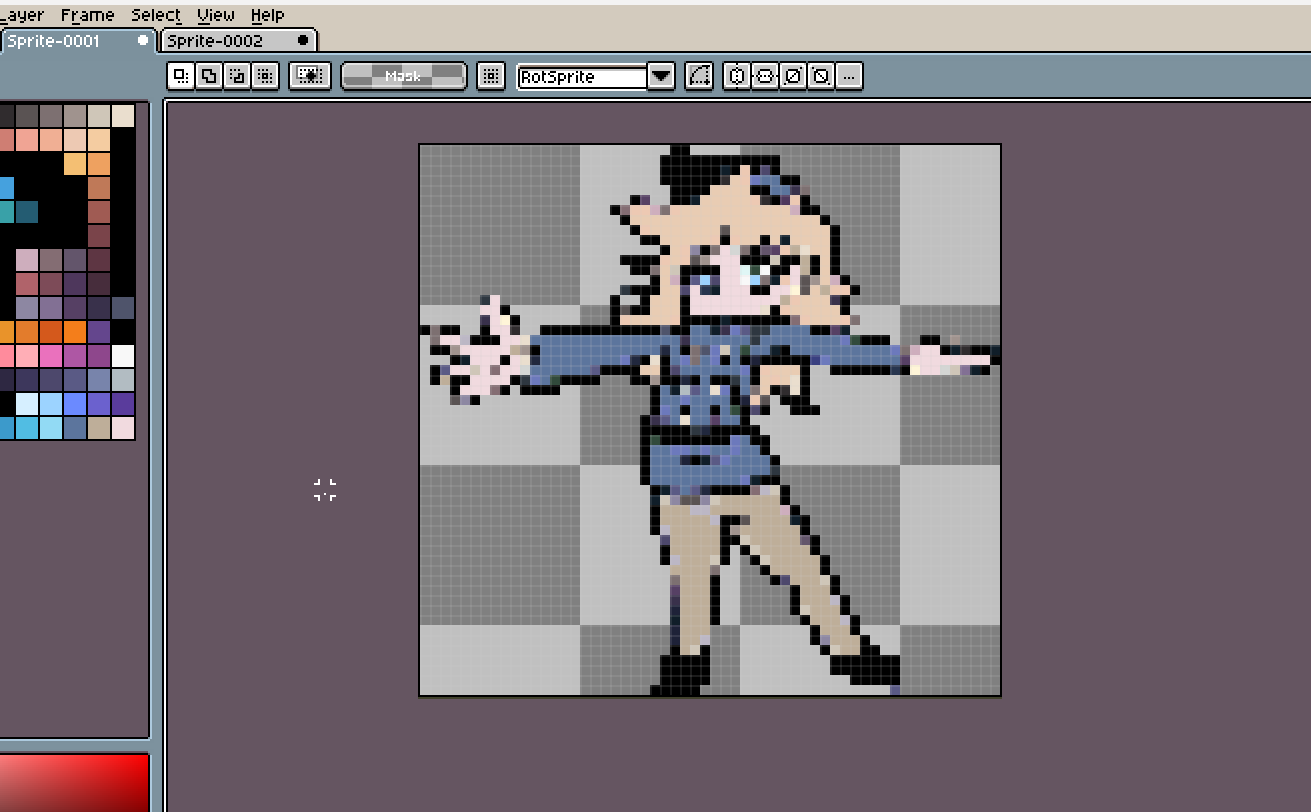Viewport: 1311px width, 812px height.
Task: Click the opaque/transparent selection icon
Action: point(310,75)
